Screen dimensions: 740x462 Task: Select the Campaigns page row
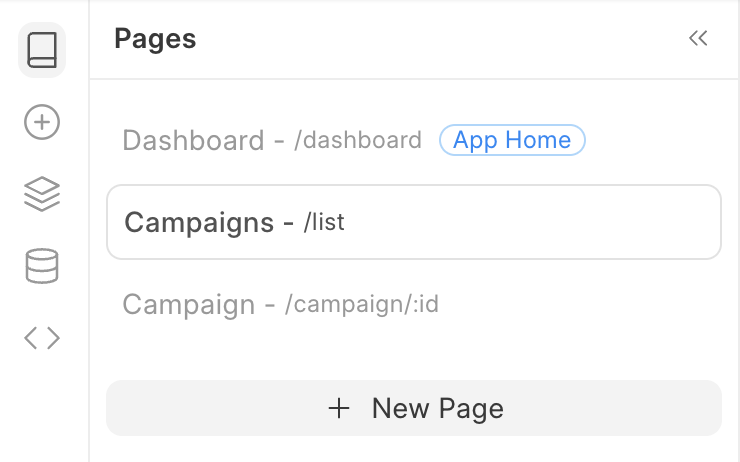pyautogui.click(x=413, y=222)
